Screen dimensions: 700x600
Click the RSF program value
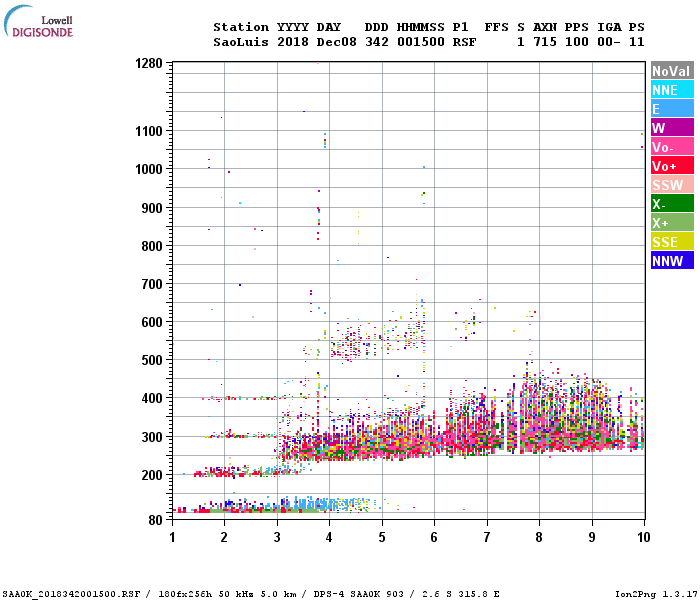(464, 42)
